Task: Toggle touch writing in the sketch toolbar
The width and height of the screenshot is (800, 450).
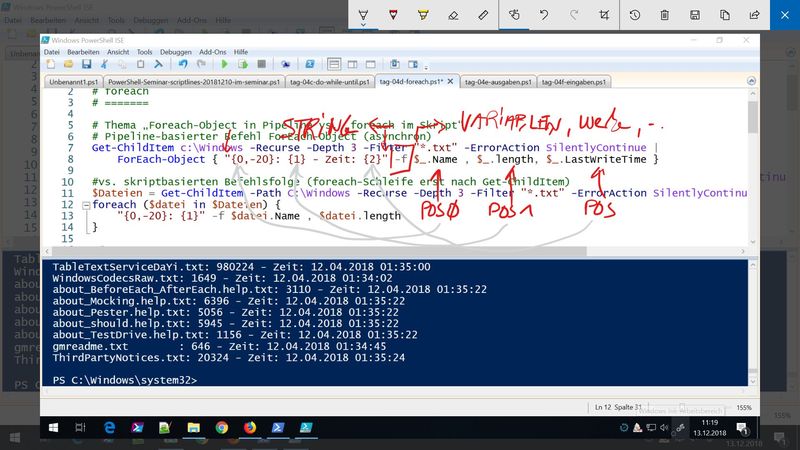Action: pyautogui.click(x=514, y=15)
